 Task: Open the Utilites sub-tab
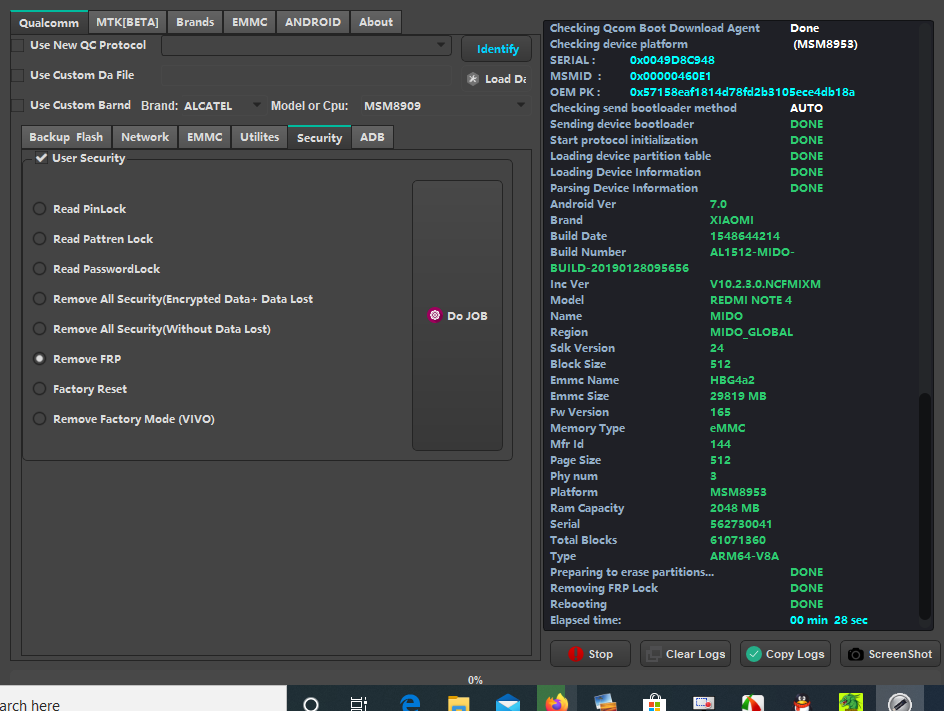pyautogui.click(x=259, y=137)
